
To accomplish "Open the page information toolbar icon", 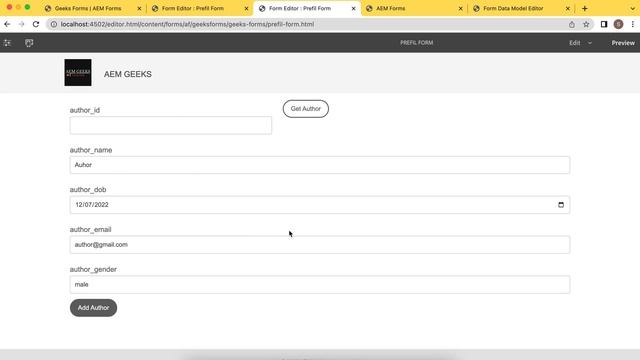I will click(x=29, y=43).
